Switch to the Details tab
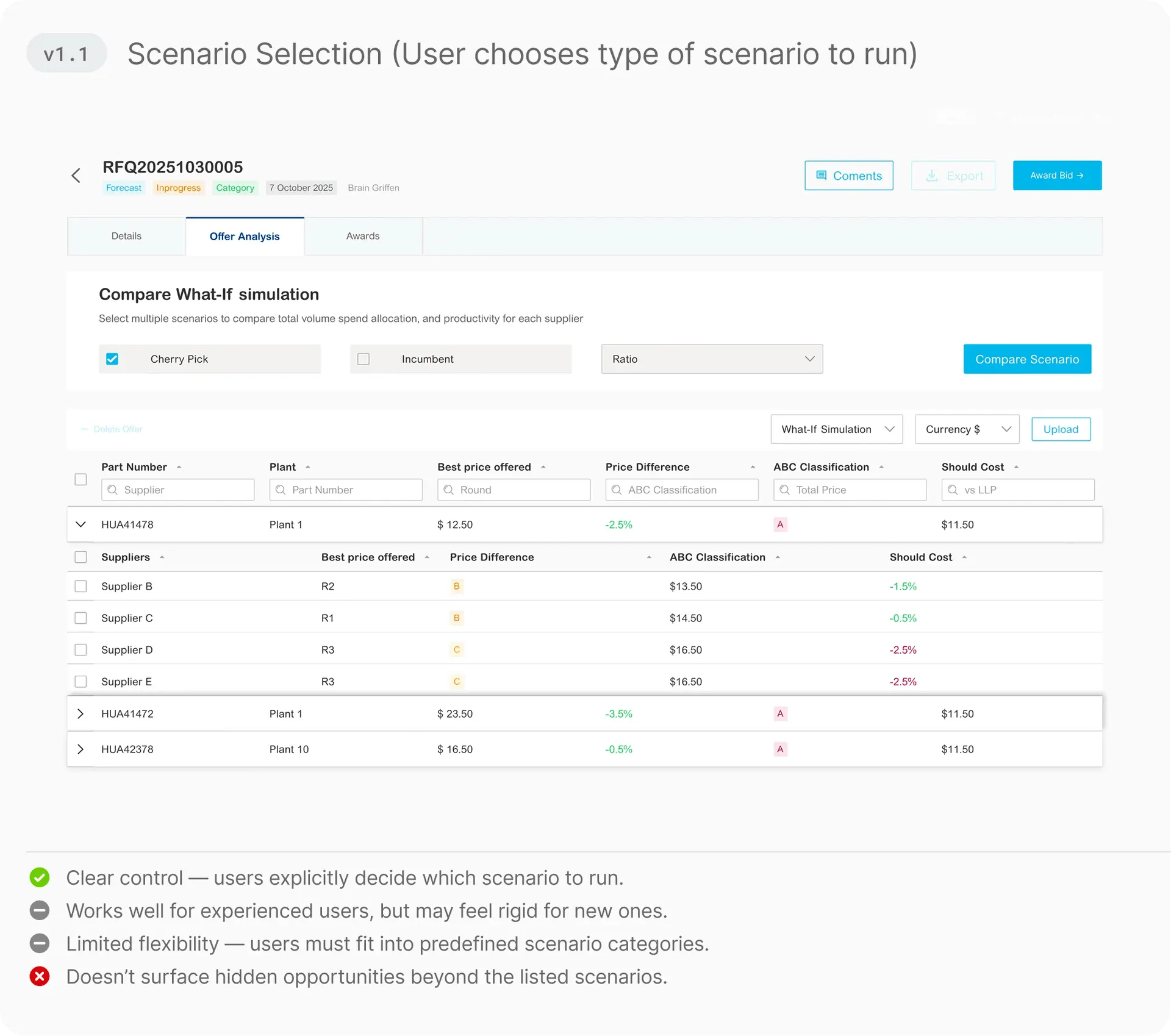This screenshot has height=1036, width=1171. pos(126,236)
